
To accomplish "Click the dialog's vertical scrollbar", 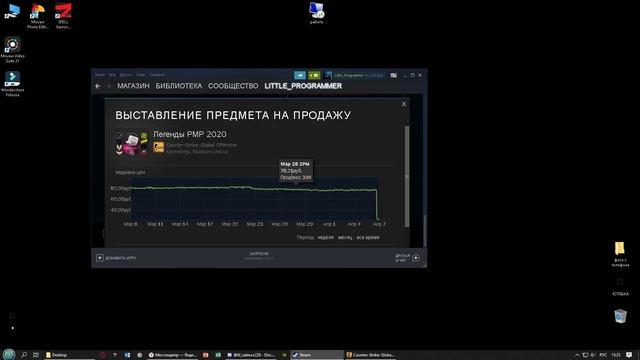I will [x=407, y=176].
